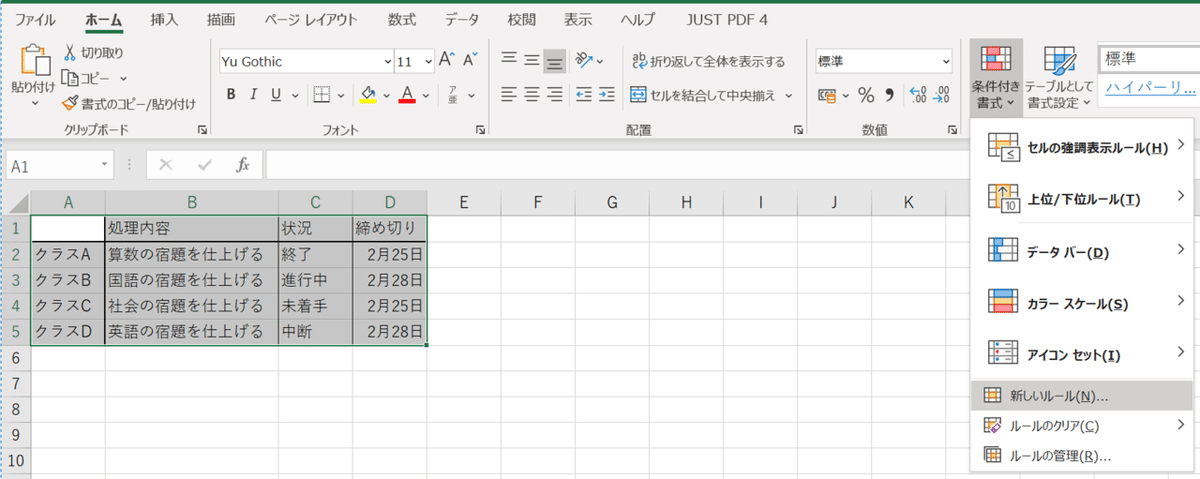Switch to the Data (データ) tab
This screenshot has height=479, width=1200.
point(462,19)
